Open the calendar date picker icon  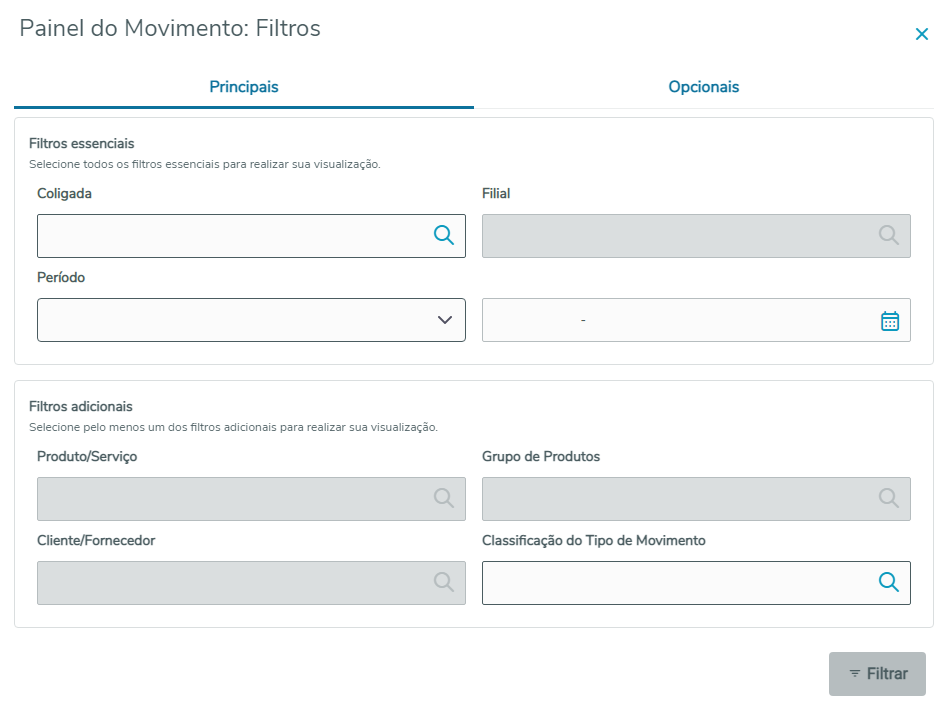(890, 321)
